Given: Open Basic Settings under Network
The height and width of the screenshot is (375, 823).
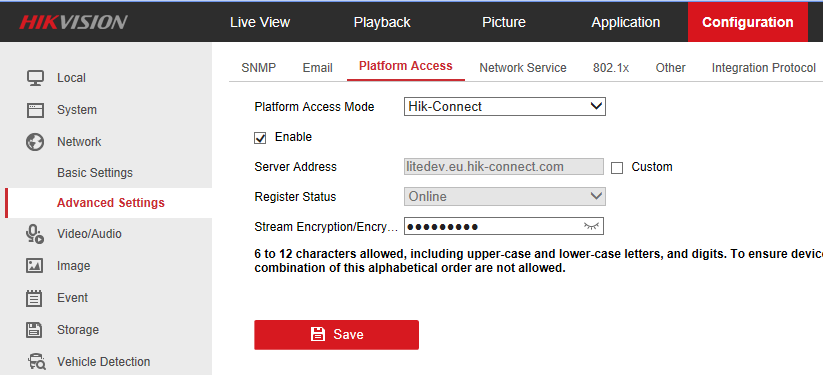Looking at the screenshot, I should pos(95,173).
